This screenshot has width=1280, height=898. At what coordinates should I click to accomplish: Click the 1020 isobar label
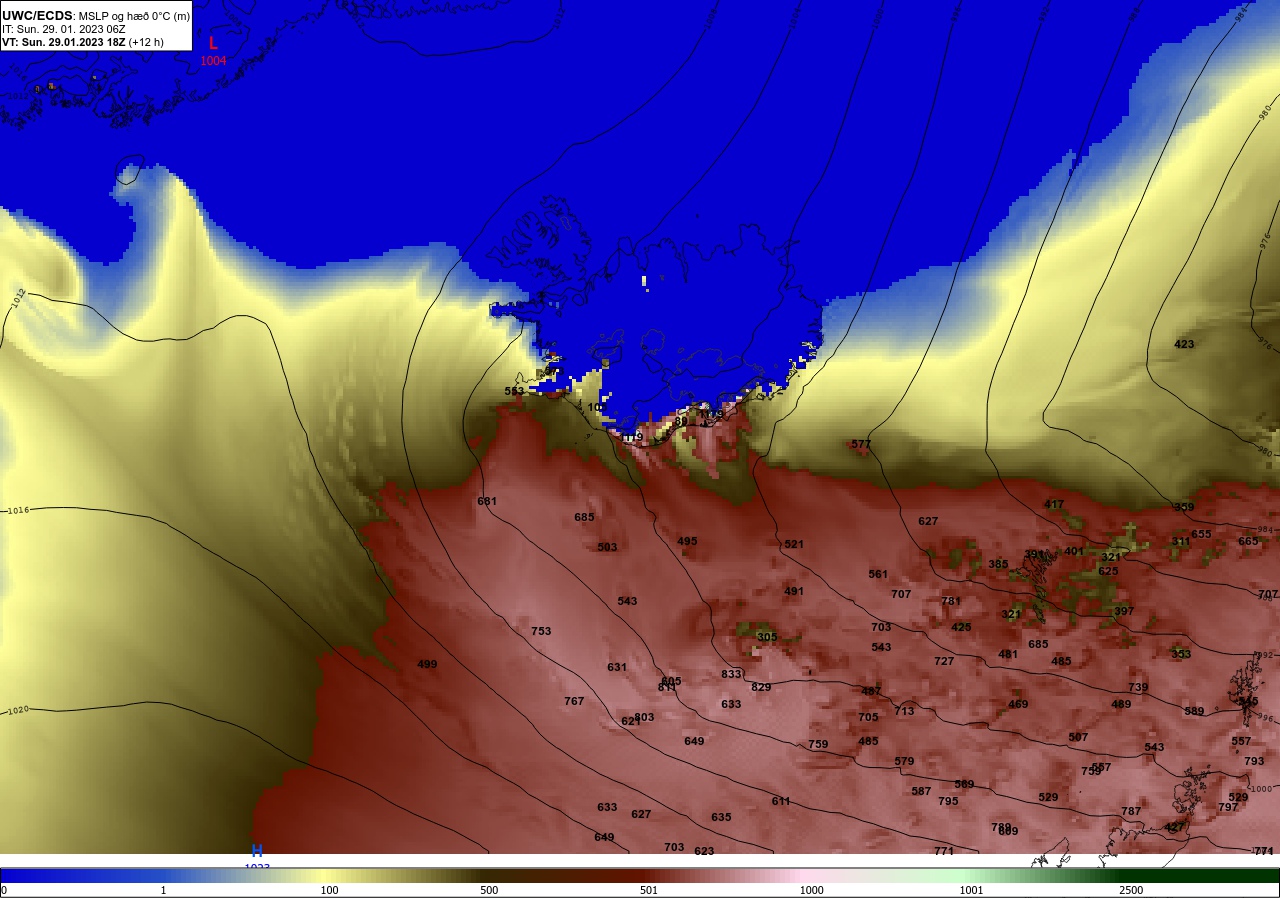tap(18, 711)
